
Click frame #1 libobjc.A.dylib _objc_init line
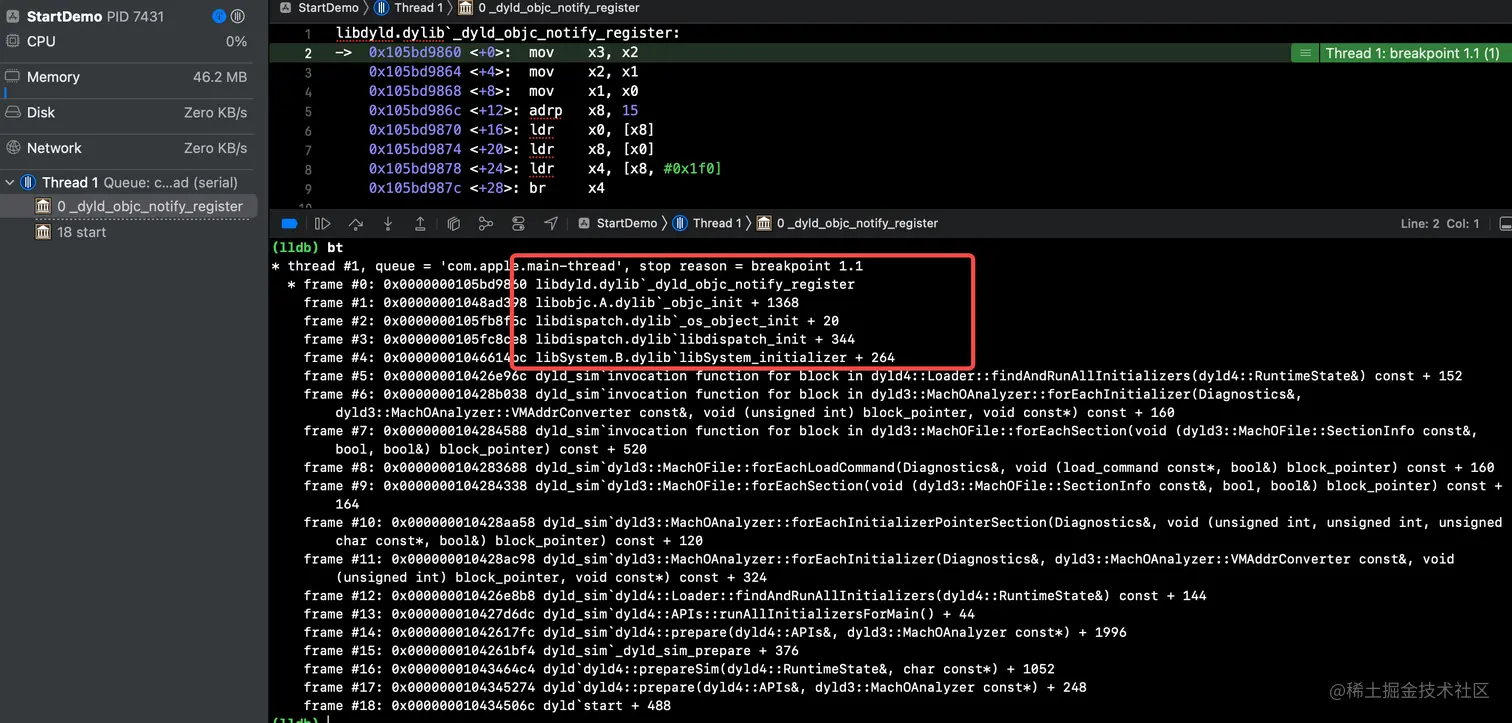click(x=551, y=303)
